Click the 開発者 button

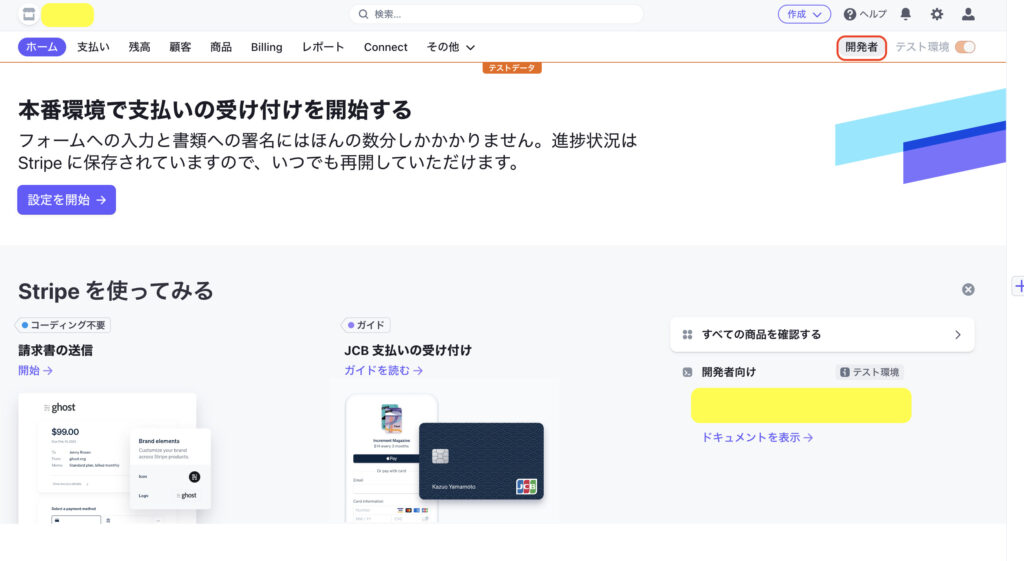[x=861, y=47]
